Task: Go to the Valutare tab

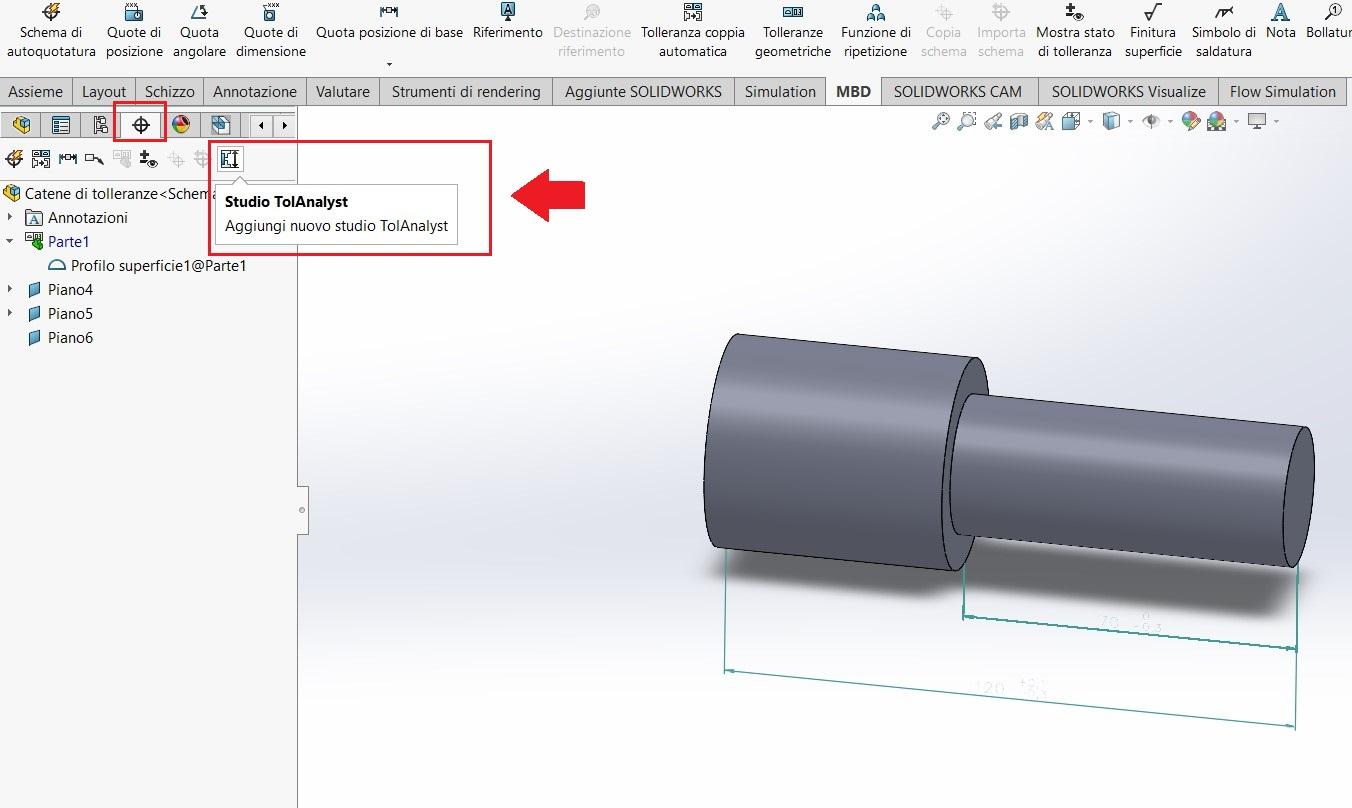Action: click(x=343, y=91)
